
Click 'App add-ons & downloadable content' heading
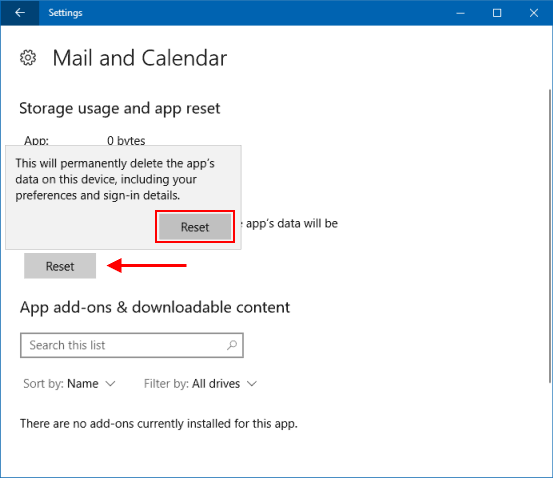click(155, 308)
